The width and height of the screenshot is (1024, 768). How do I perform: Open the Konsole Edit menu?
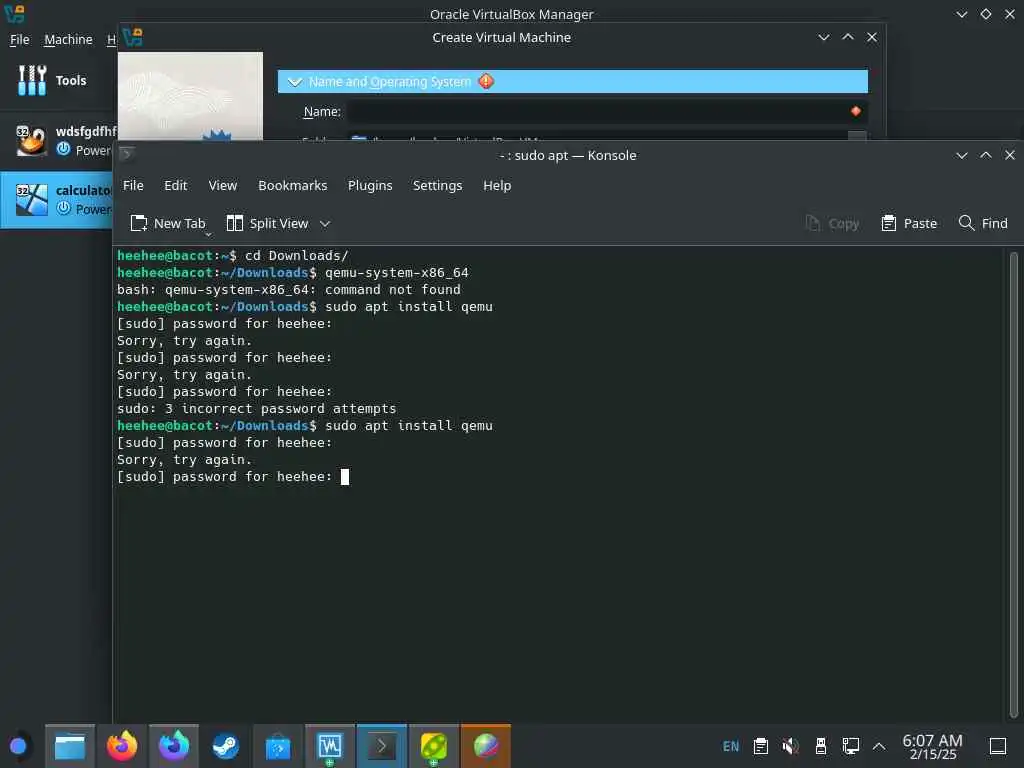[176, 185]
